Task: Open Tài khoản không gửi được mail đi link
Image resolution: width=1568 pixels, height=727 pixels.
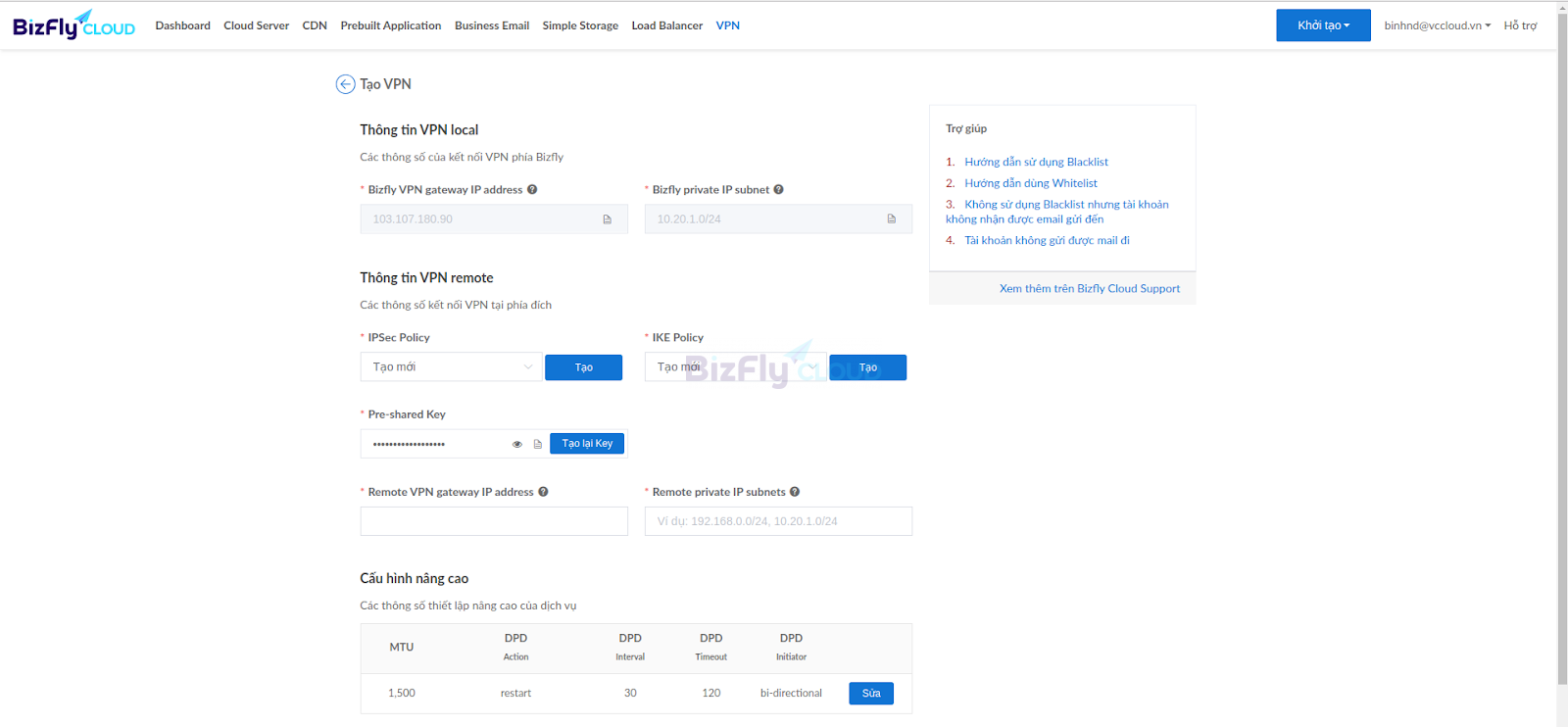Action: click(x=1047, y=240)
